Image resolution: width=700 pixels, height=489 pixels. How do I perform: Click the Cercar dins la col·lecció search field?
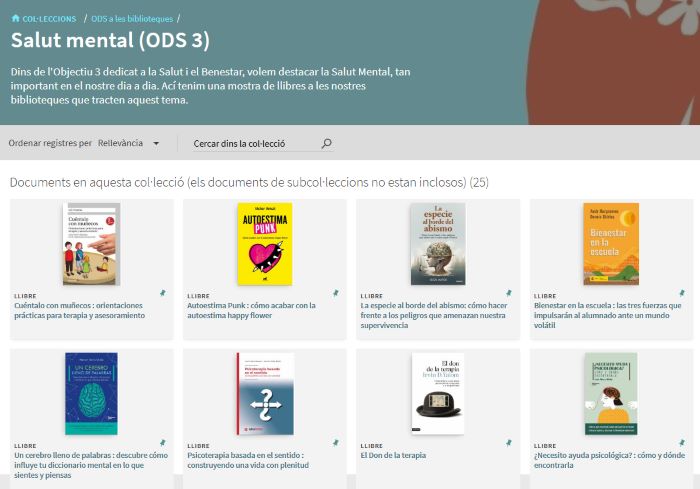[254, 144]
